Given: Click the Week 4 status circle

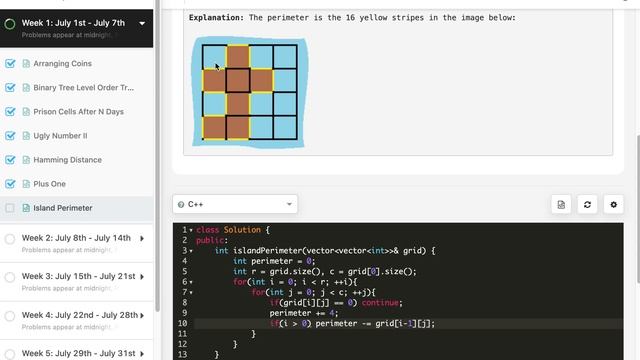Looking at the screenshot, I should (10, 316).
